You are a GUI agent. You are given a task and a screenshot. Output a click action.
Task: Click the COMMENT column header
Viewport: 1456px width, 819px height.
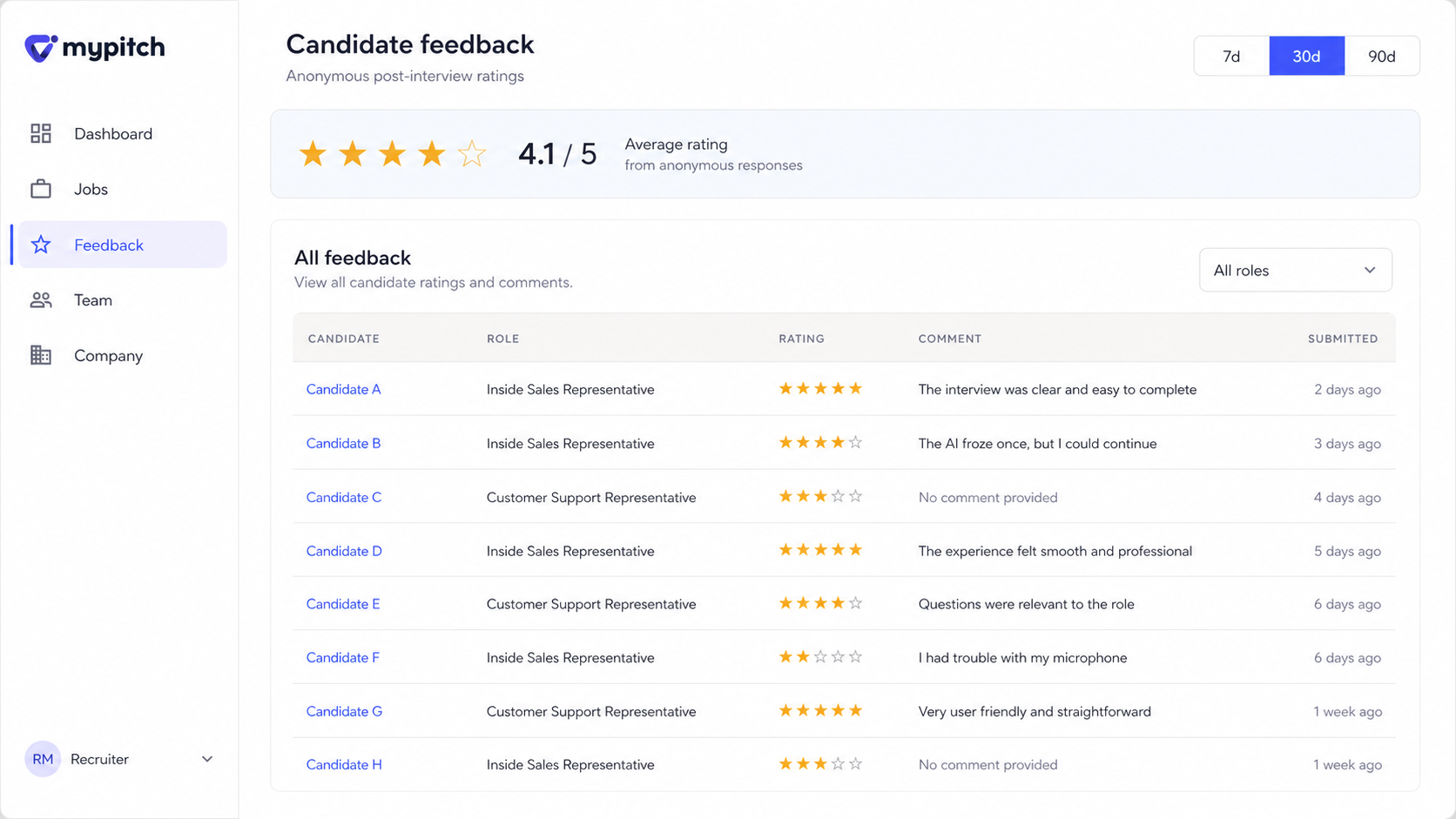pos(949,339)
